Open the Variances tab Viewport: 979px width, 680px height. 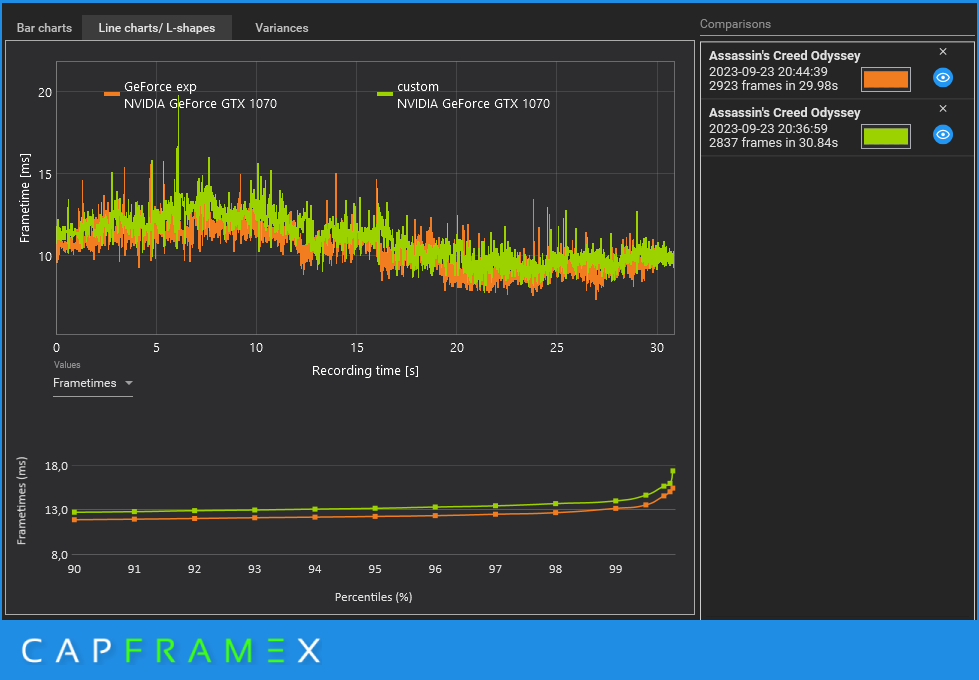[x=282, y=28]
